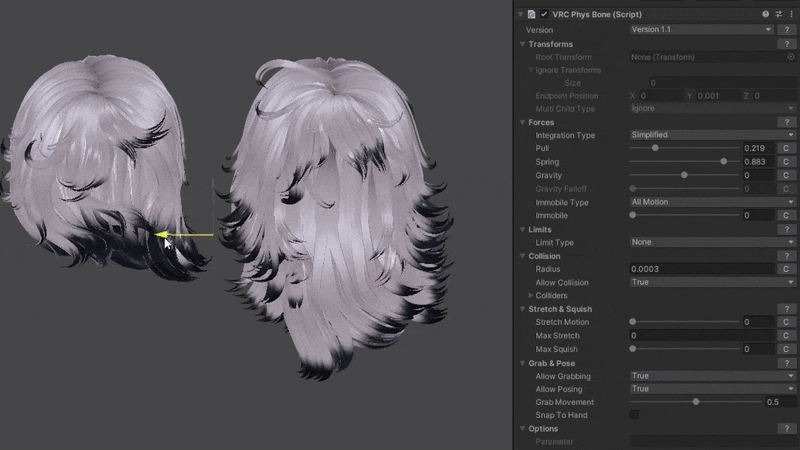The height and width of the screenshot is (450, 800).
Task: Click the help button for Collision section
Action: [787, 256]
